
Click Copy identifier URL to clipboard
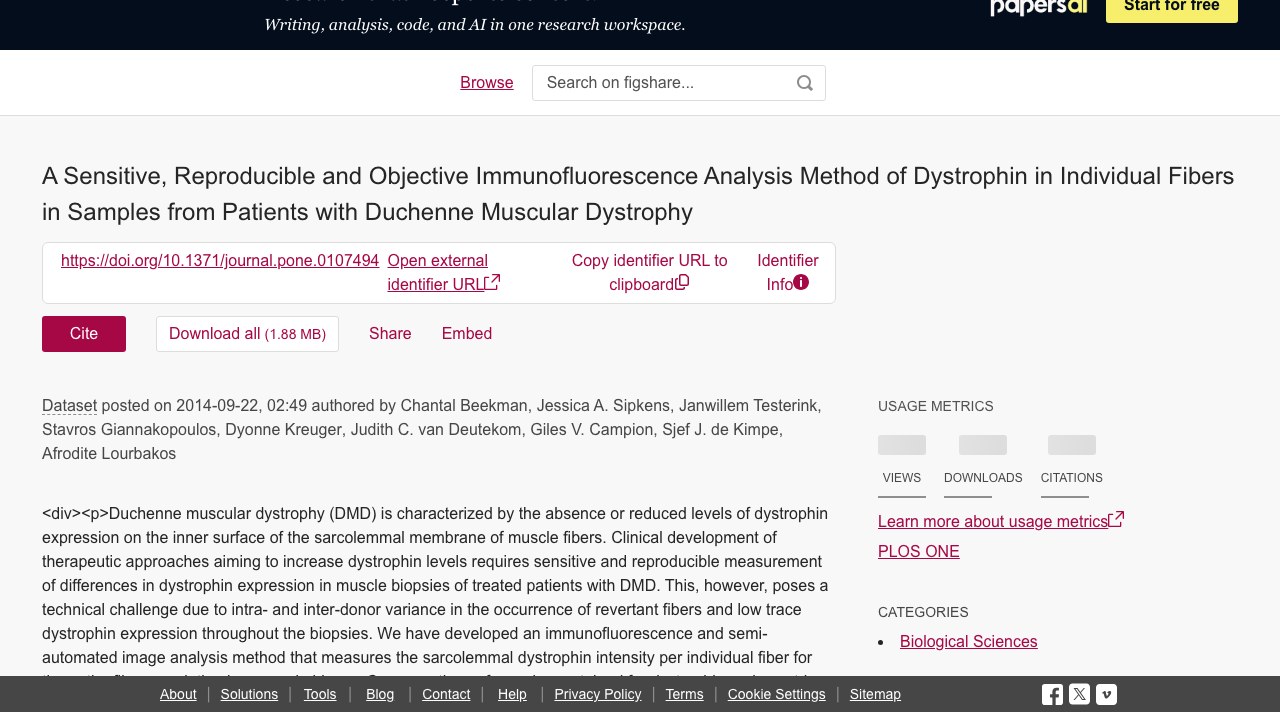point(649,272)
